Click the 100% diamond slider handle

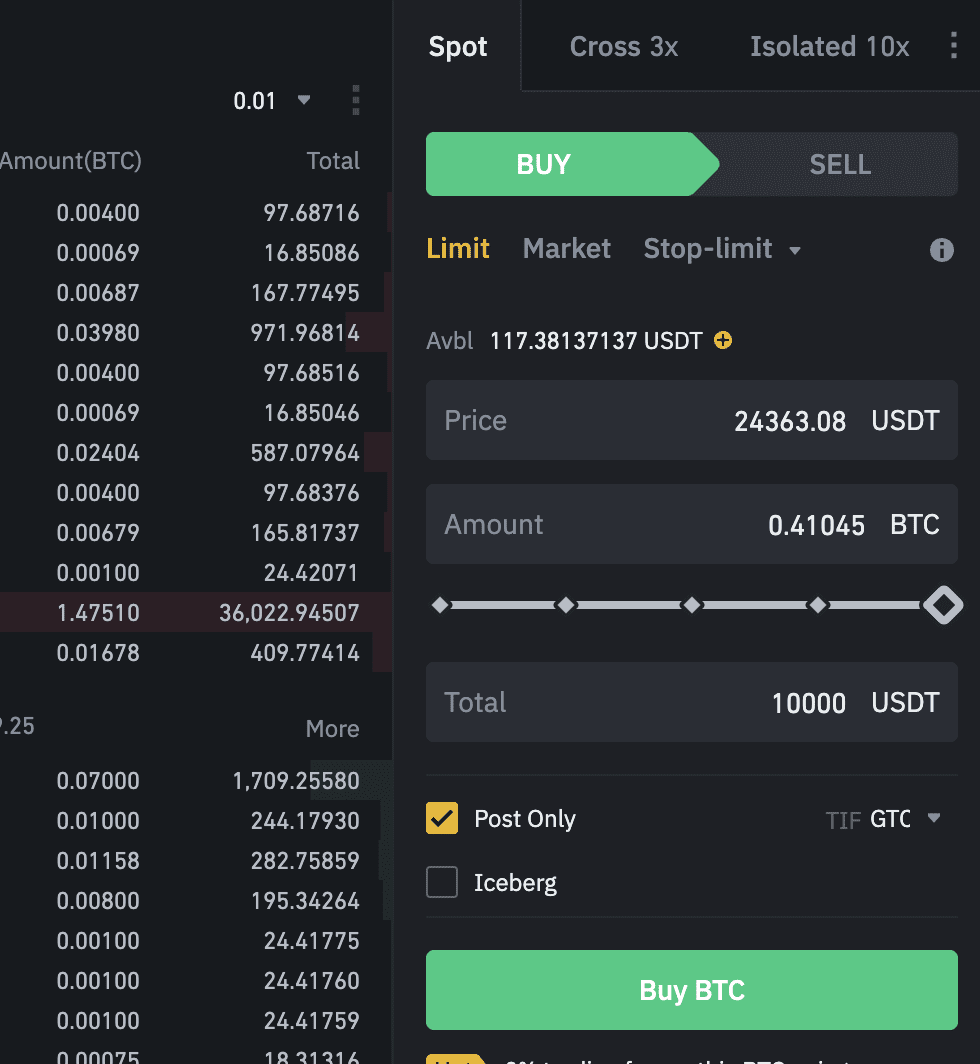(942, 605)
